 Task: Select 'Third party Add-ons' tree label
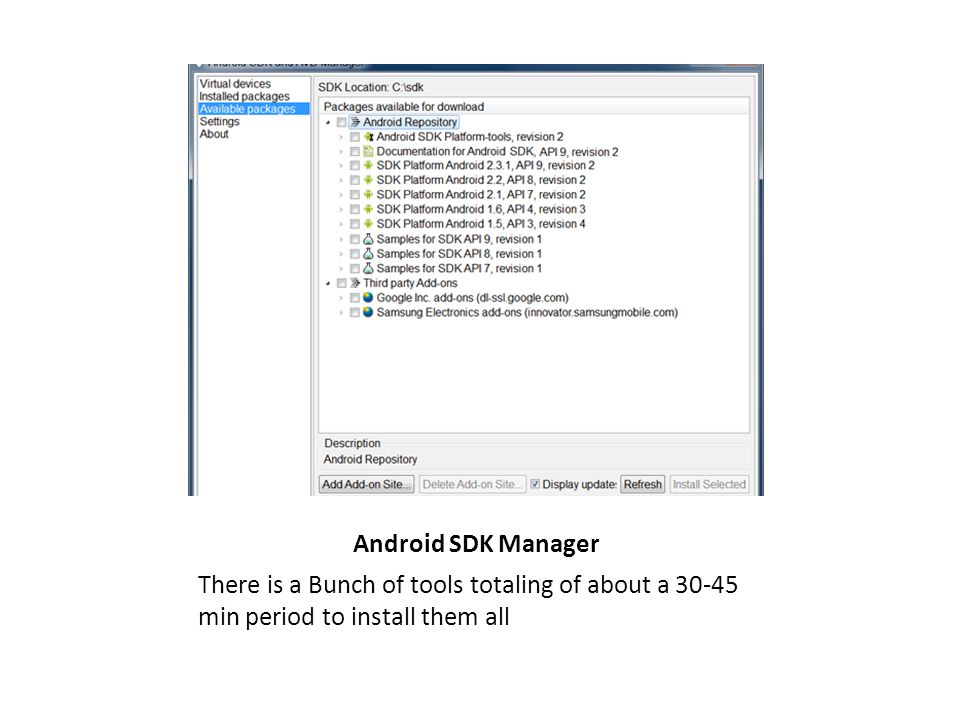pyautogui.click(x=410, y=283)
